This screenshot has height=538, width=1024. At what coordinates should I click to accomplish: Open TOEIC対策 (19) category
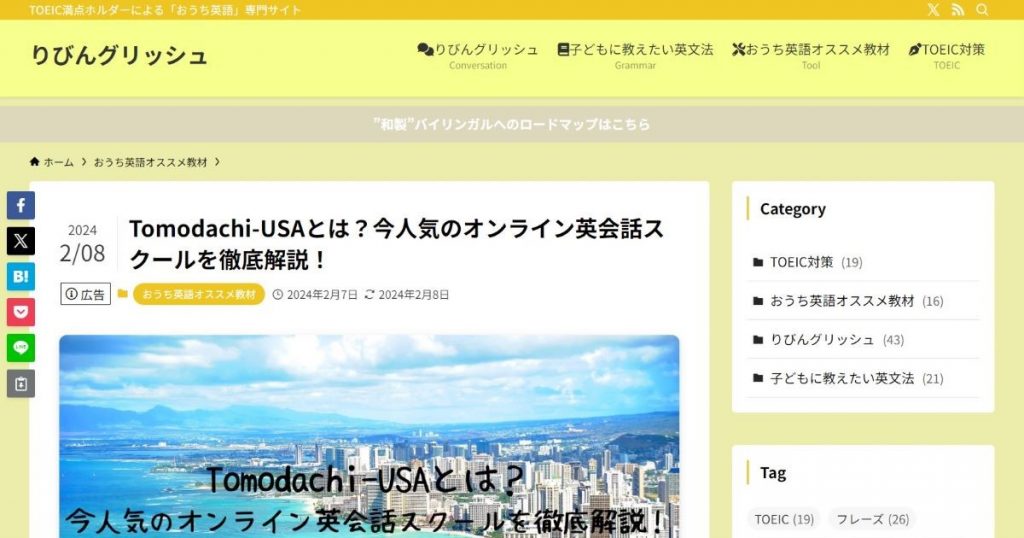[x=863, y=262]
